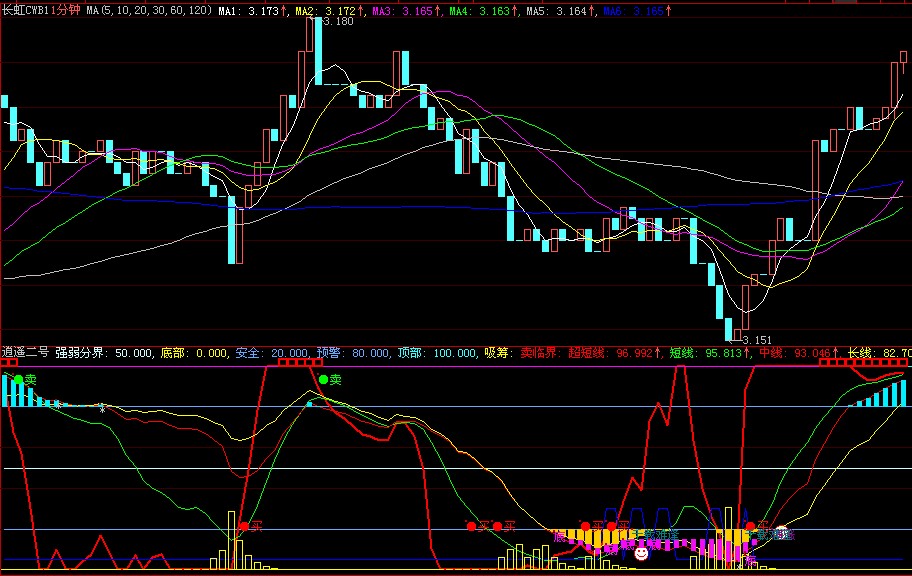Click the 3.180 high price label

tap(339, 22)
